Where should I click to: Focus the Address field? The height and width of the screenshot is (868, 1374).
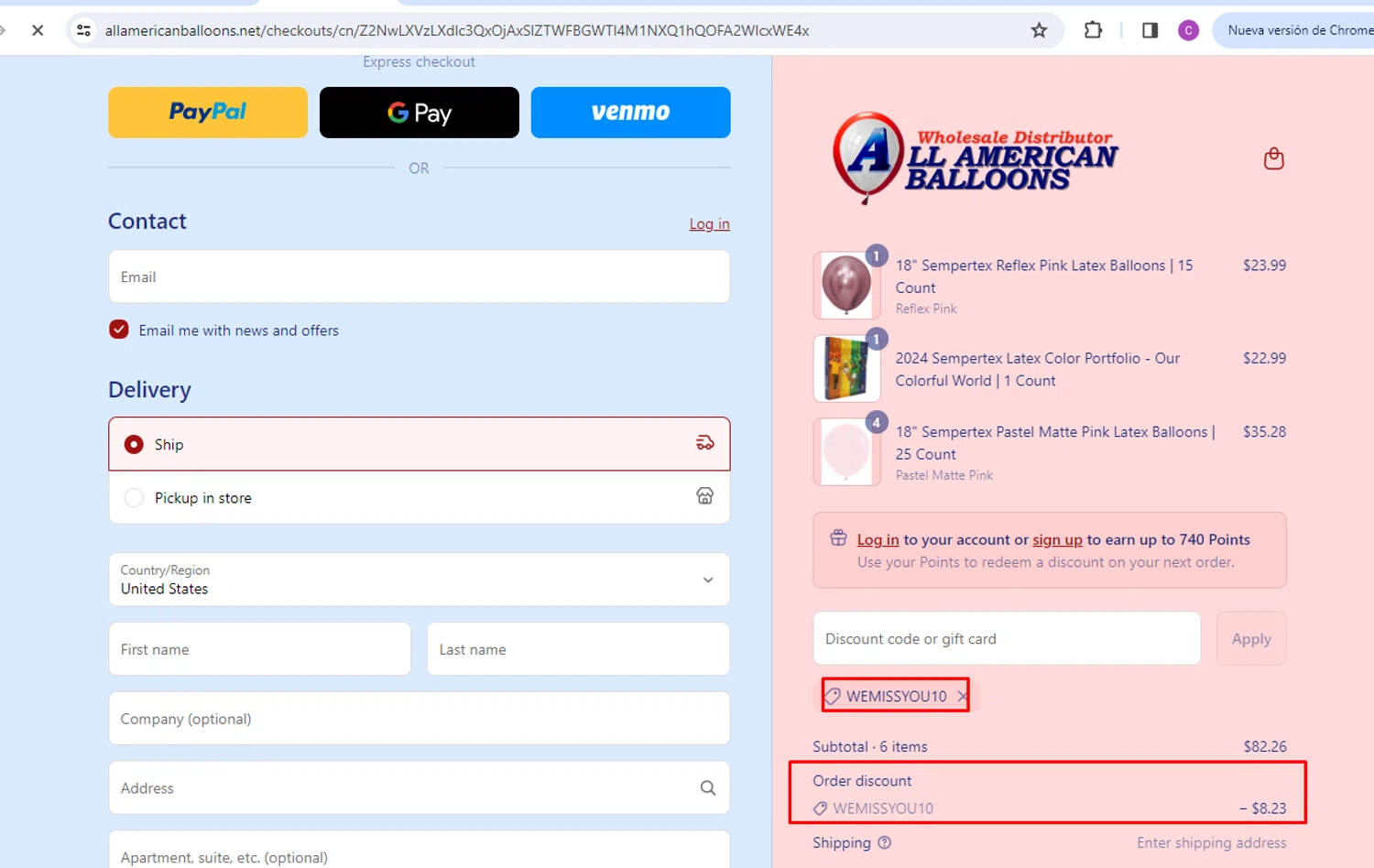pyautogui.click(x=419, y=787)
